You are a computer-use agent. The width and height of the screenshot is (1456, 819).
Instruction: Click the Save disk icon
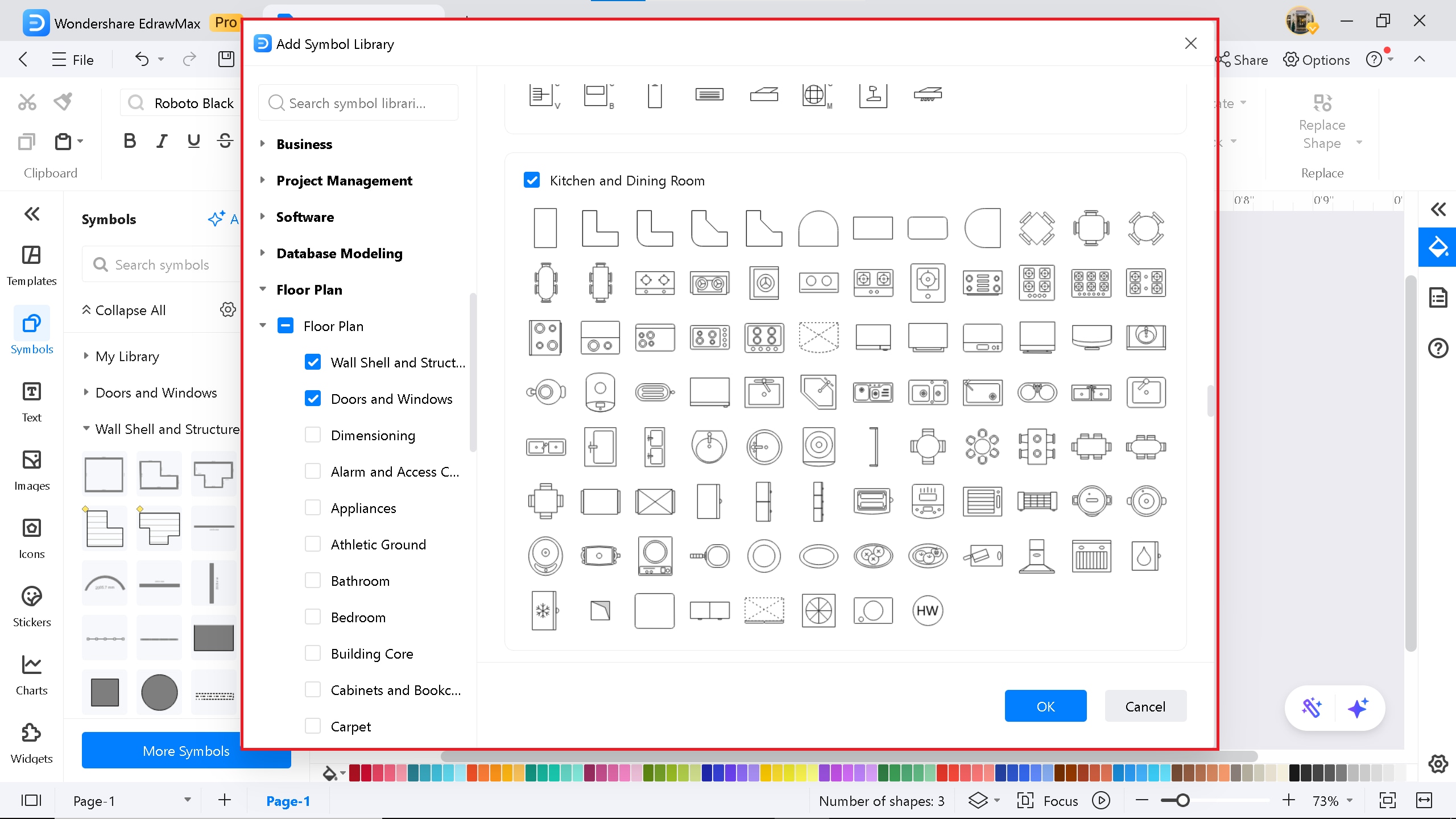pyautogui.click(x=226, y=59)
